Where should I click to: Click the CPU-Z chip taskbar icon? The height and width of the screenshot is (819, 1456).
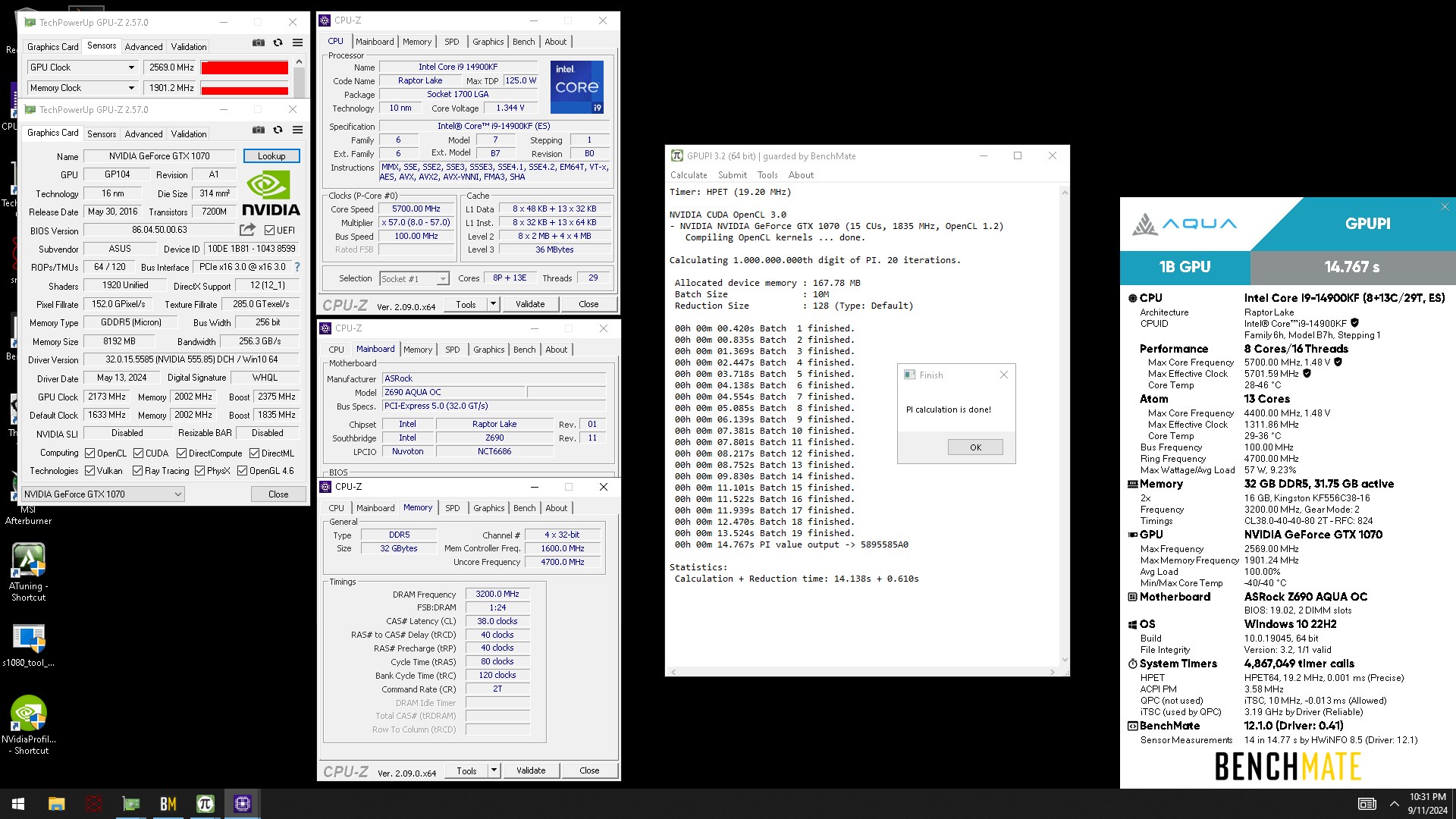coord(243,804)
